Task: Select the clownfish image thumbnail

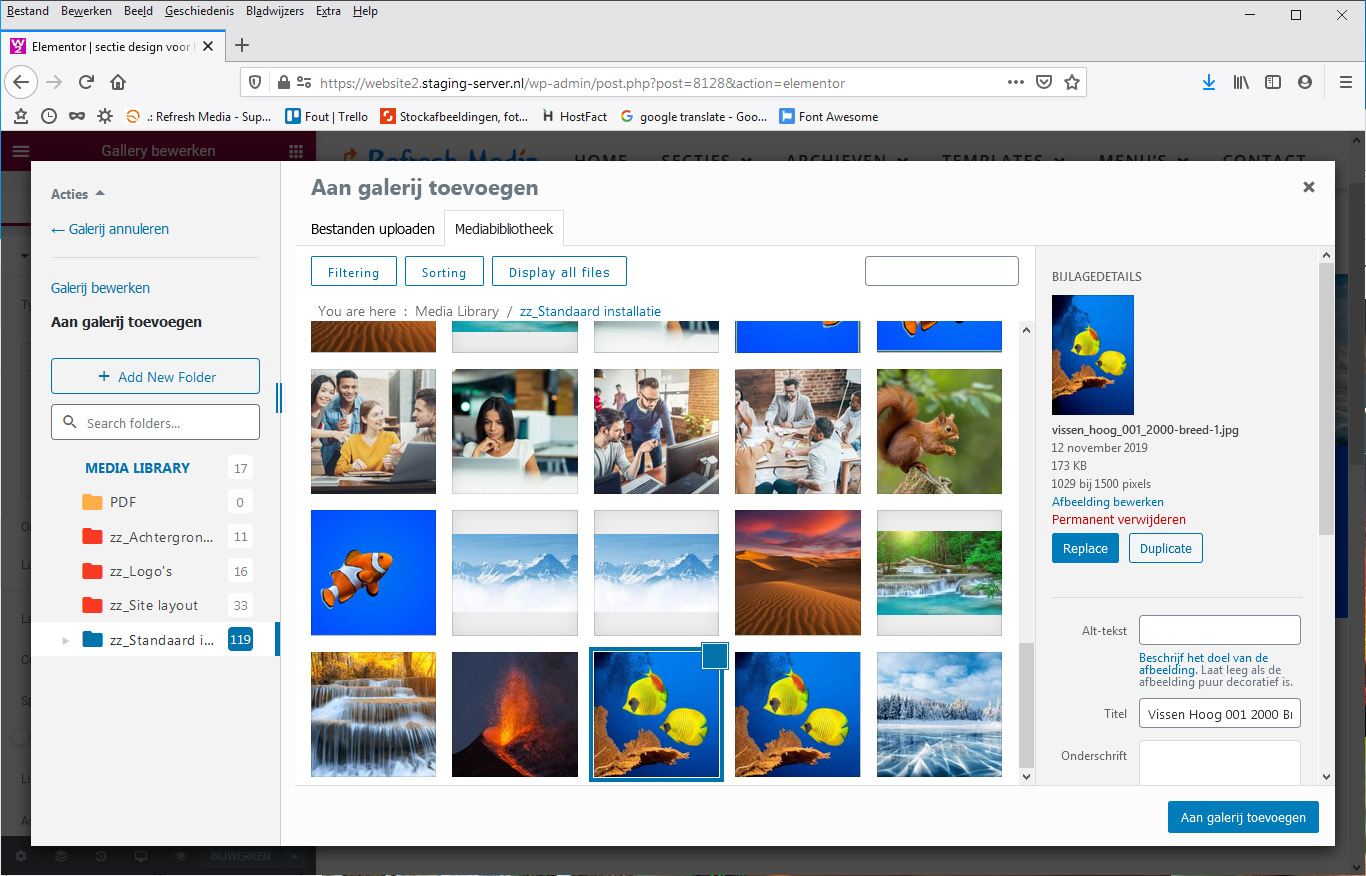Action: click(373, 573)
